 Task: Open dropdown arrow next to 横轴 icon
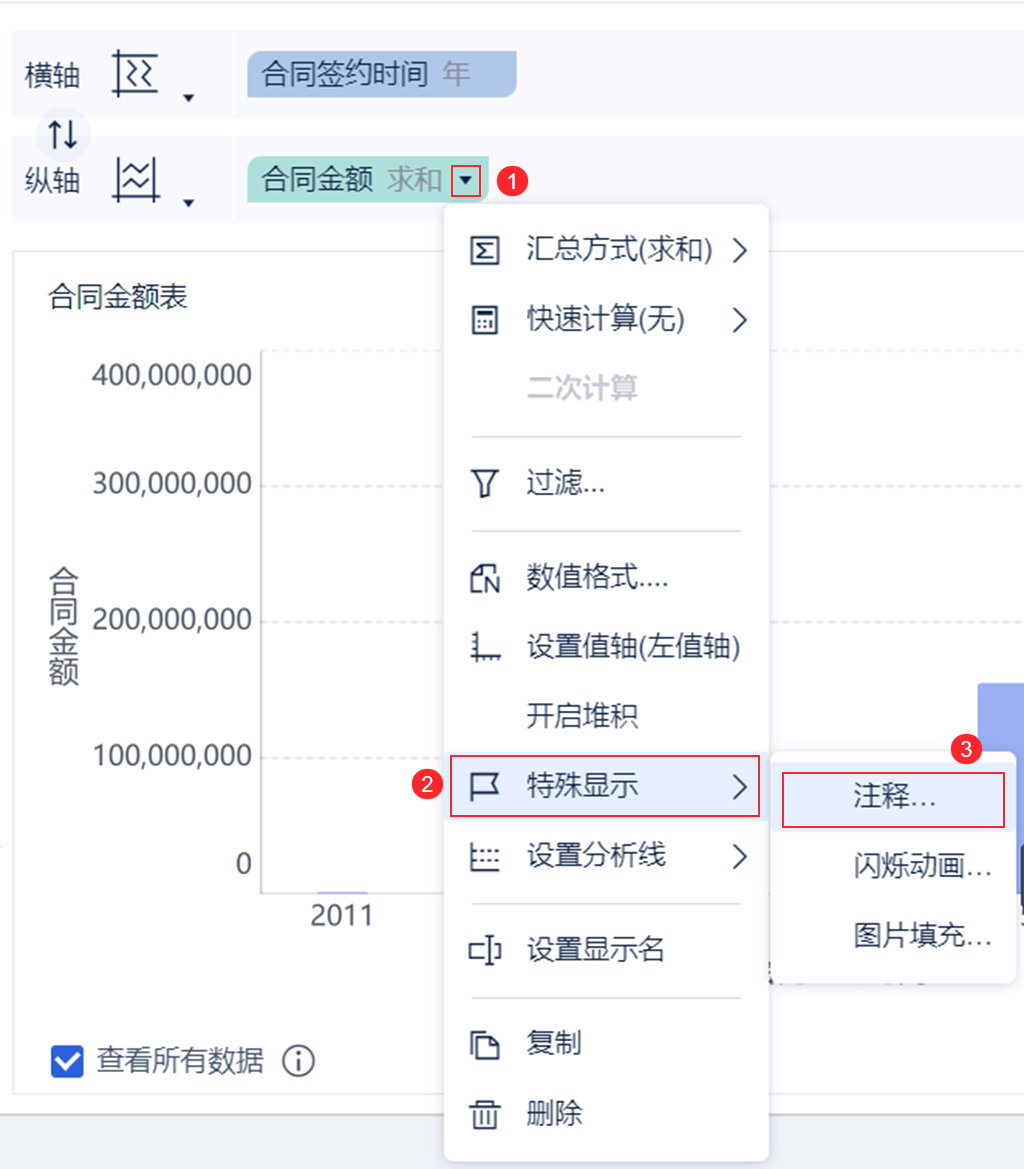(189, 98)
